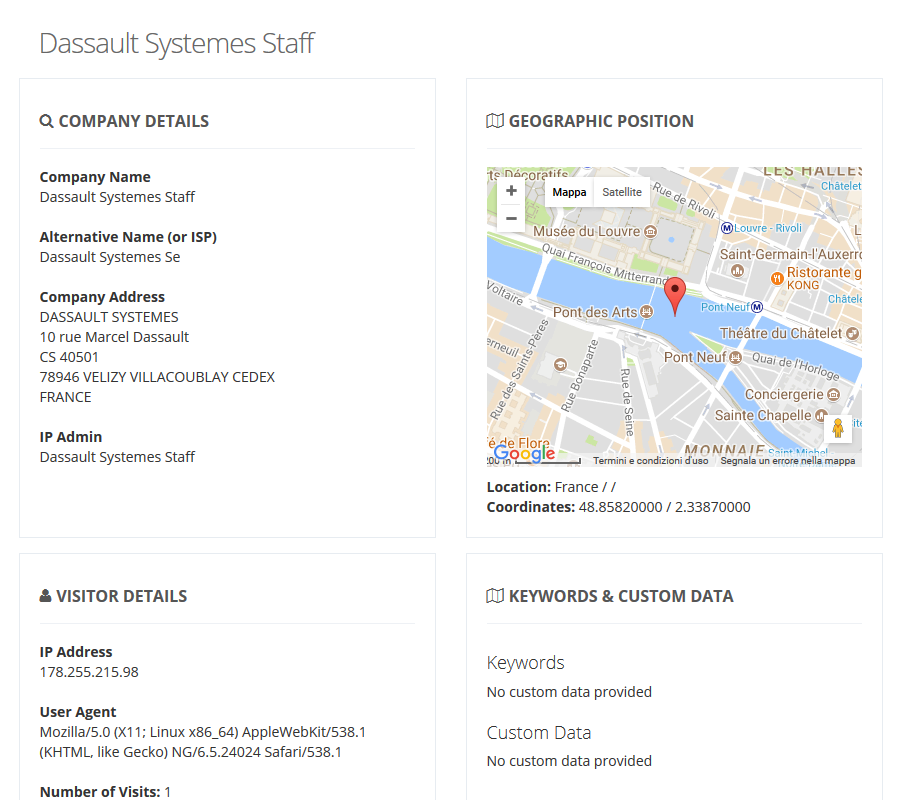Click the Saint-Germain-l'Auxerrois map label

click(790, 254)
